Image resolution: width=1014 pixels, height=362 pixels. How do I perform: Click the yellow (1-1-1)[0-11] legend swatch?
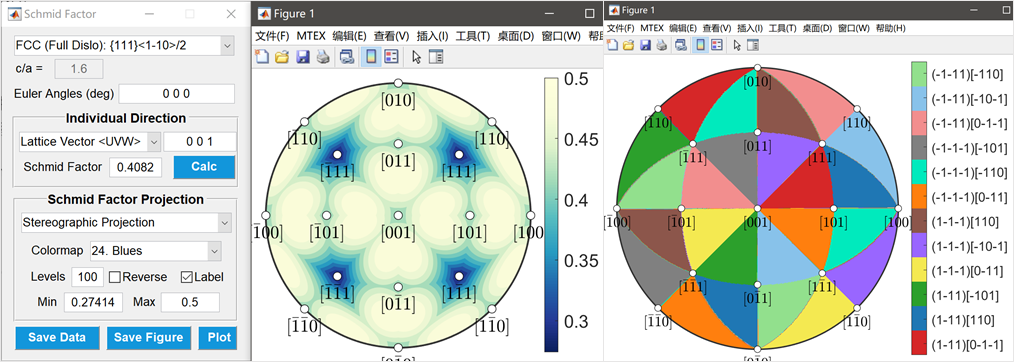[x=919, y=270]
